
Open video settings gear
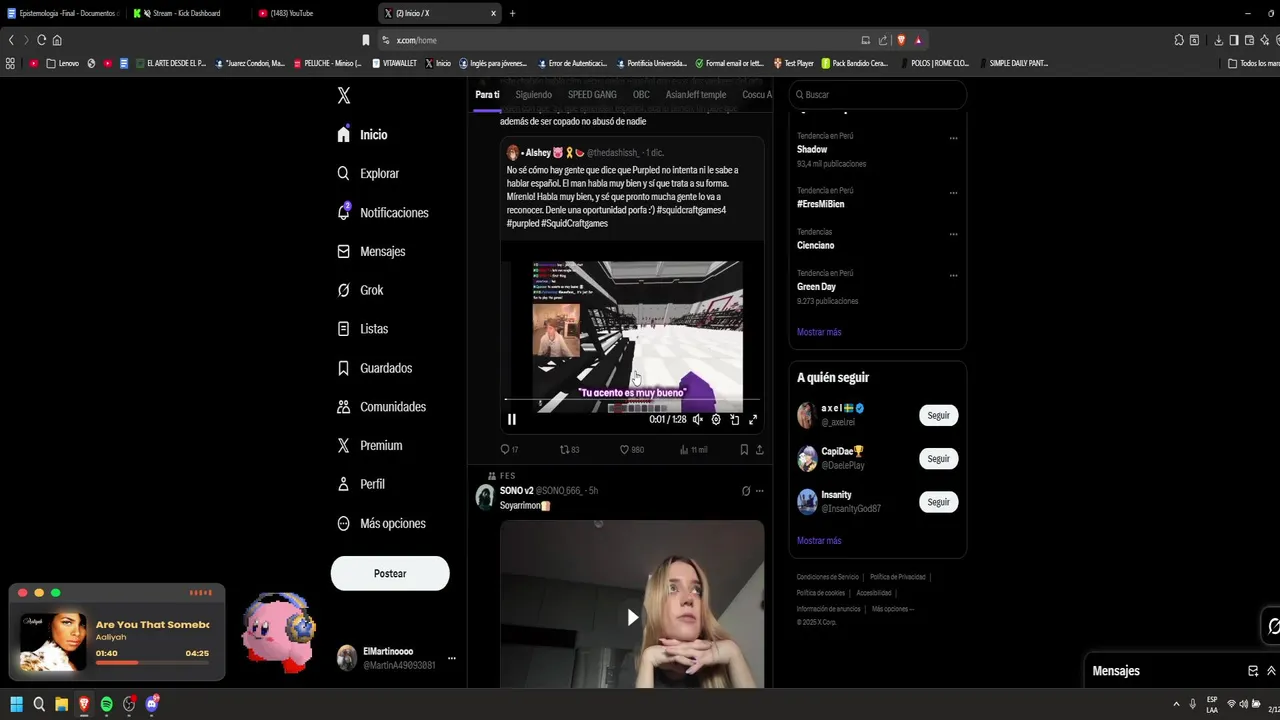point(716,419)
